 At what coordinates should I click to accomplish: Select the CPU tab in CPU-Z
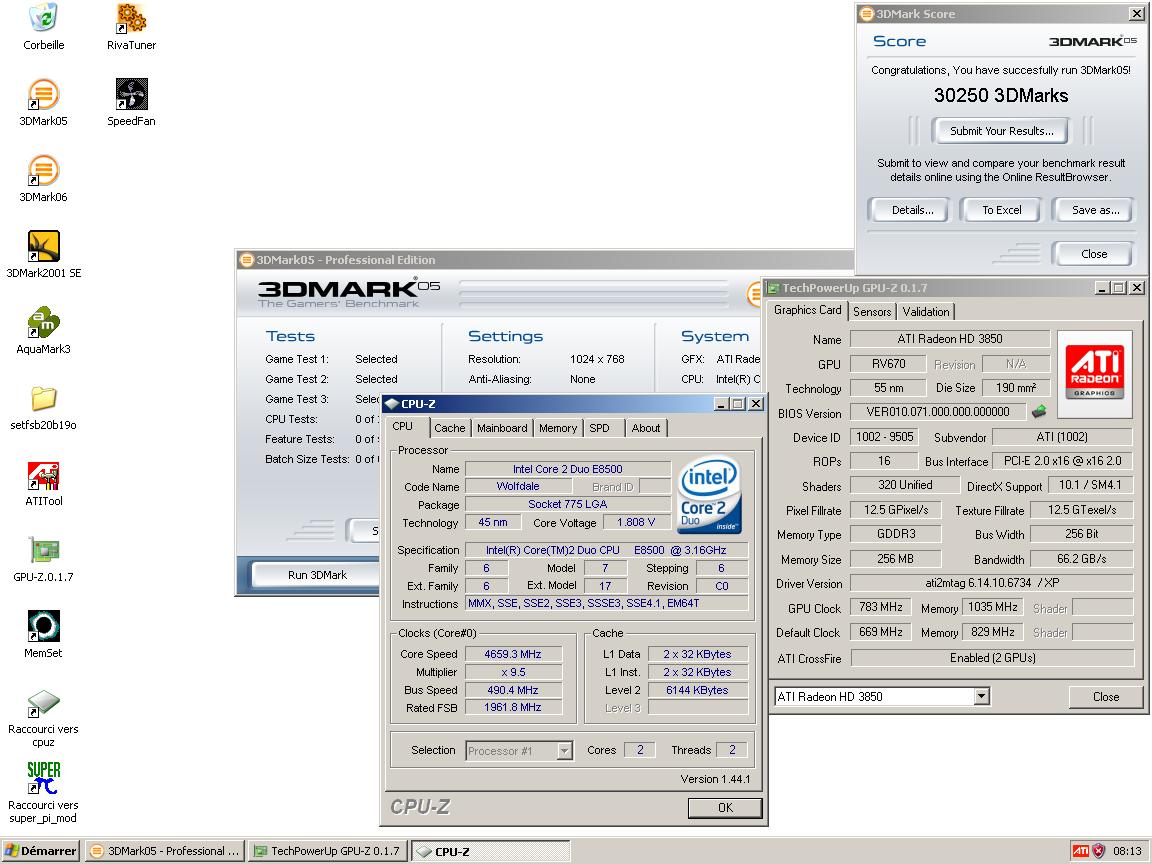(x=403, y=426)
